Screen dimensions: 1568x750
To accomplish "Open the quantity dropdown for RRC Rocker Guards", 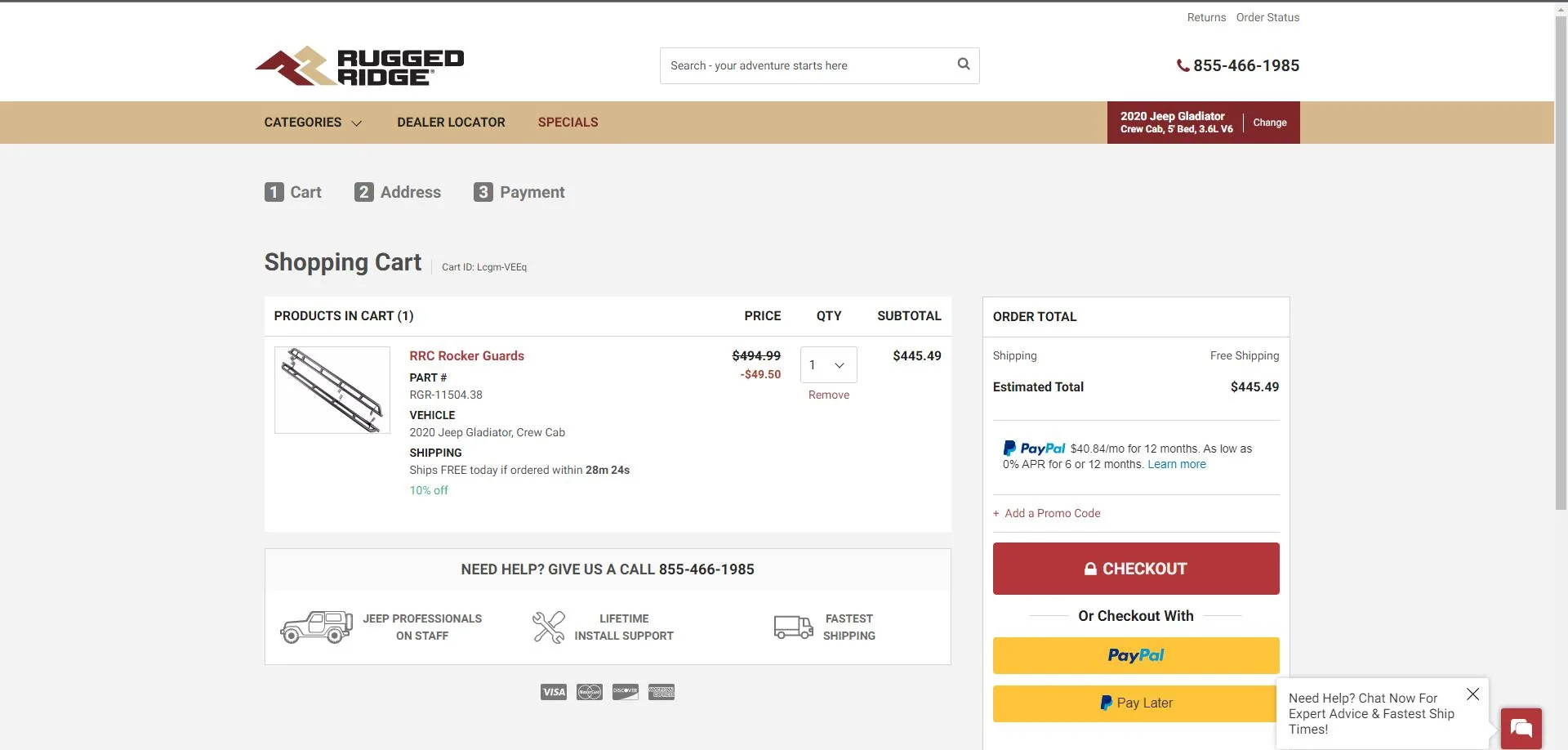I will tap(829, 365).
